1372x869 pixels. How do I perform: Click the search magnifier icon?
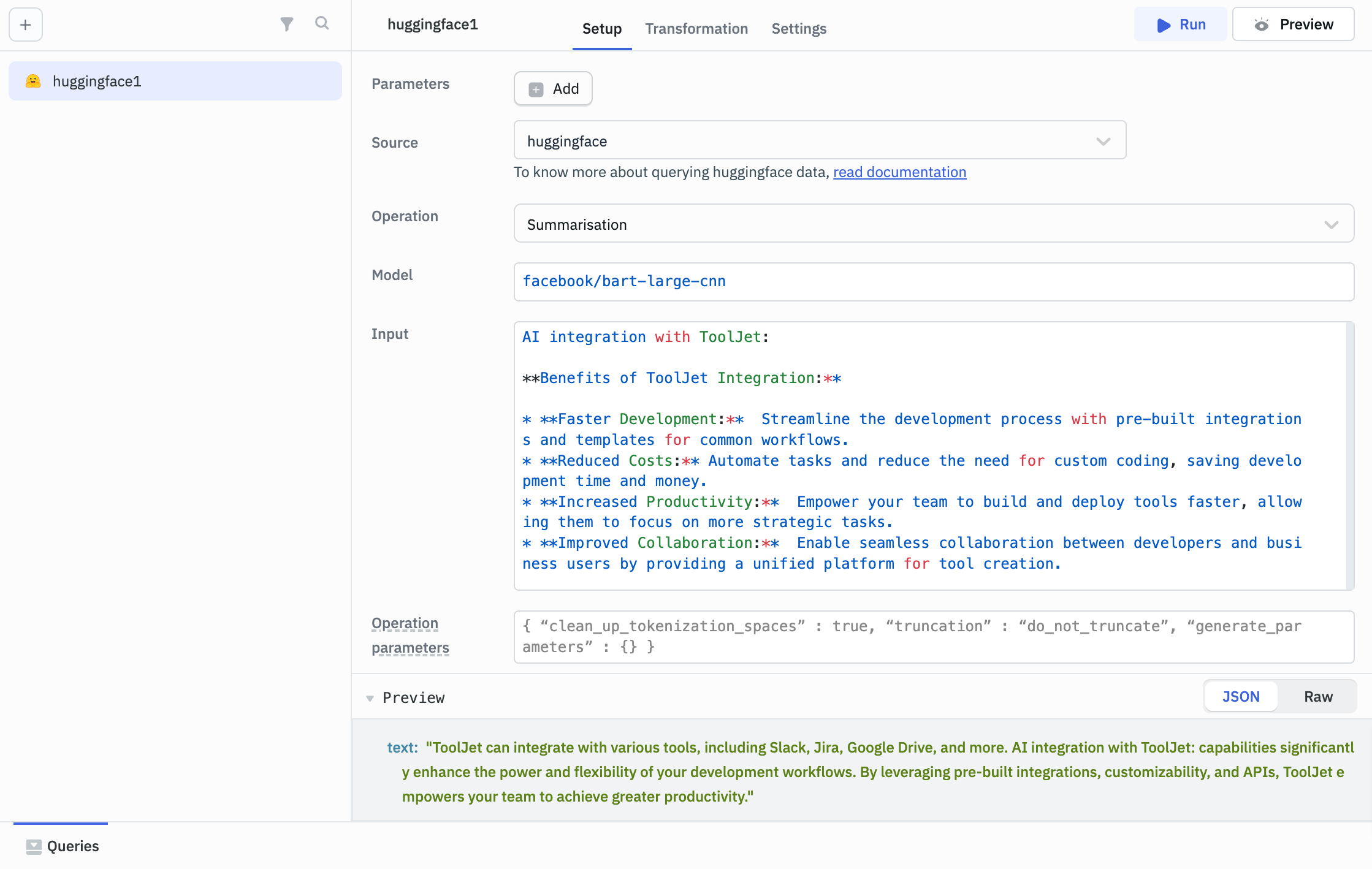point(322,23)
